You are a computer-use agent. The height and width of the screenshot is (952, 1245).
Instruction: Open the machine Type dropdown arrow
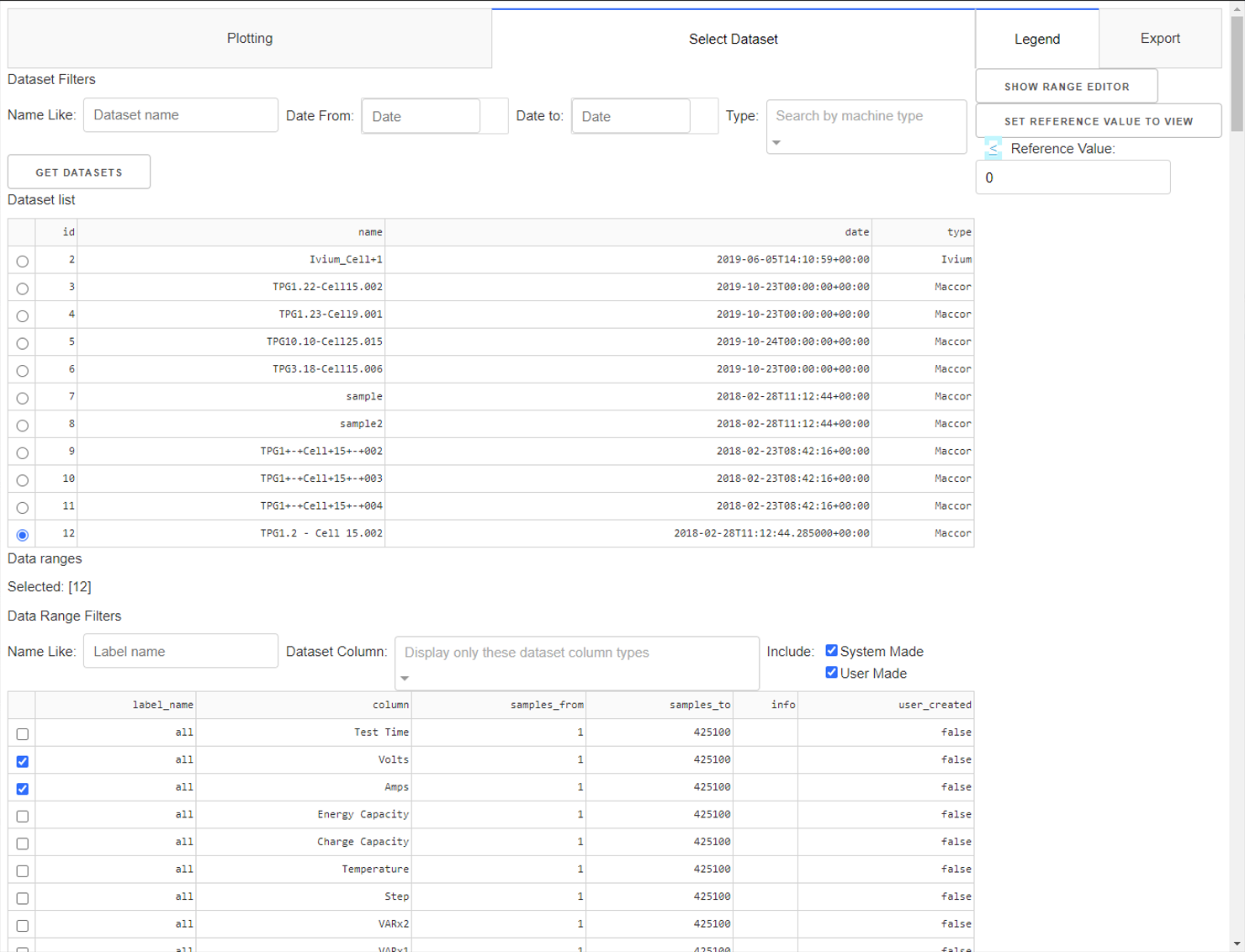tap(776, 143)
